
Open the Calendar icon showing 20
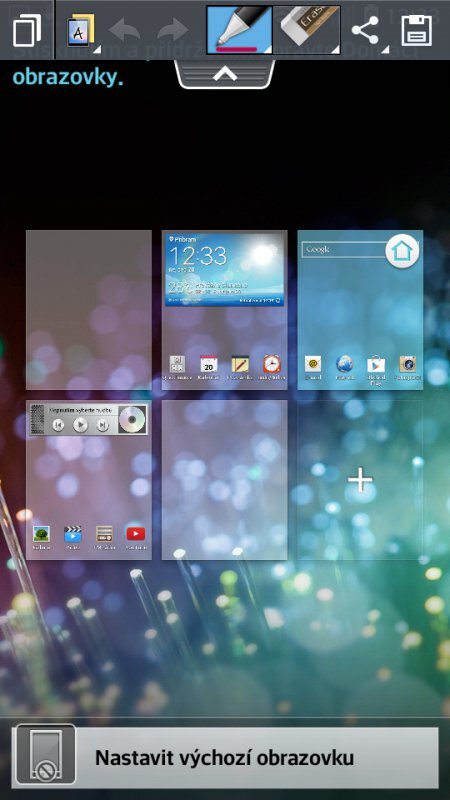[x=209, y=364]
